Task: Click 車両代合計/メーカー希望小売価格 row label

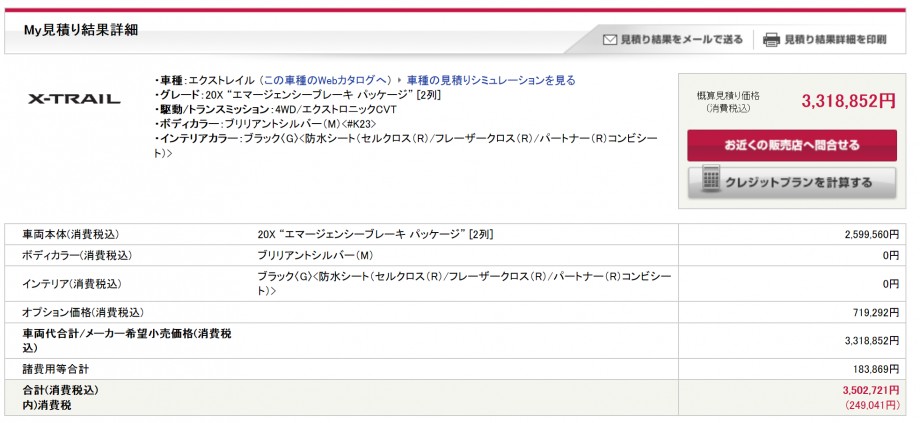Action: click(x=127, y=340)
